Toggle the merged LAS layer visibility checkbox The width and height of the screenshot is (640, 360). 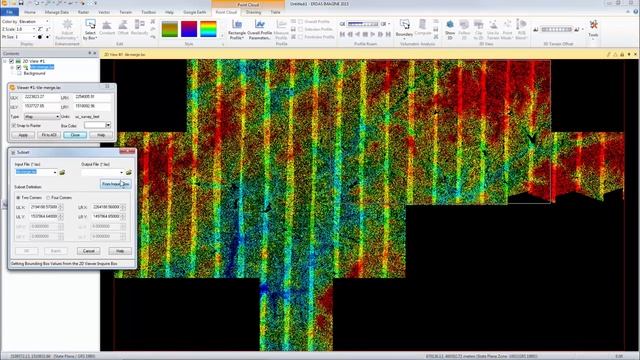tap(19, 67)
